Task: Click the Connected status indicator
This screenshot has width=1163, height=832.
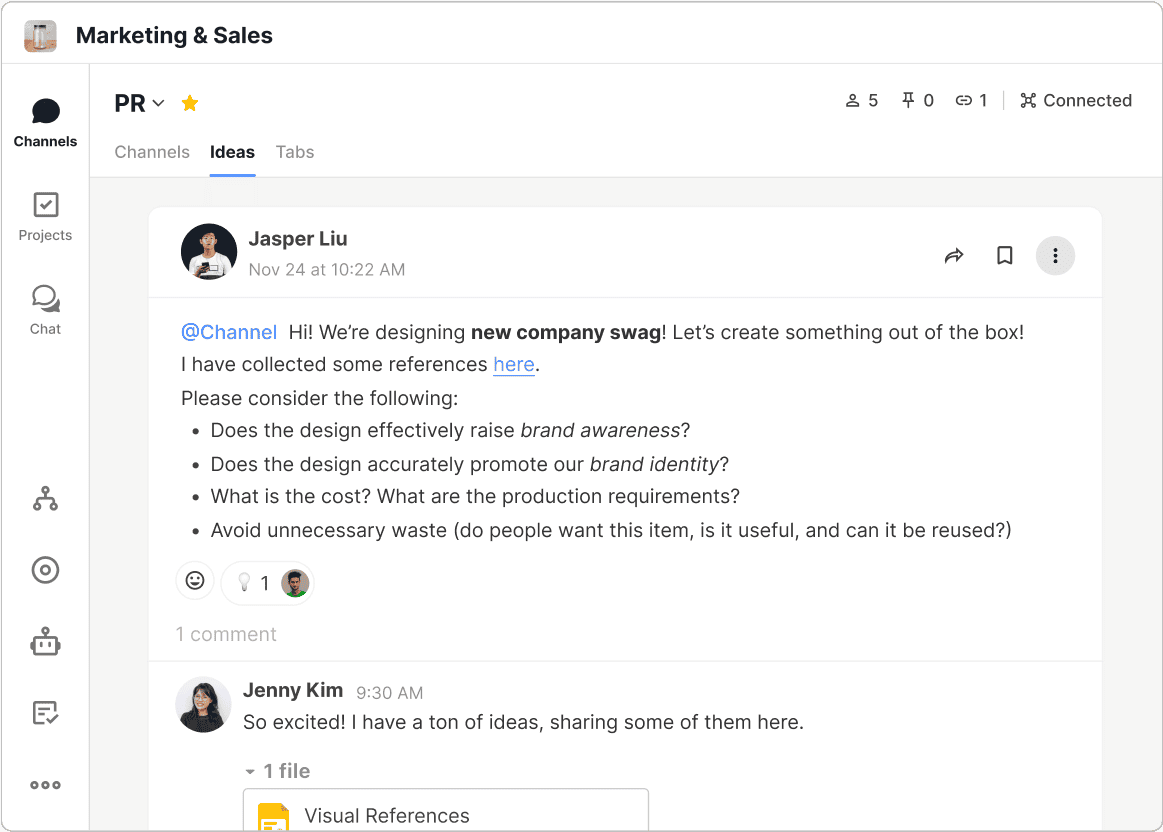Action: pos(1075,101)
